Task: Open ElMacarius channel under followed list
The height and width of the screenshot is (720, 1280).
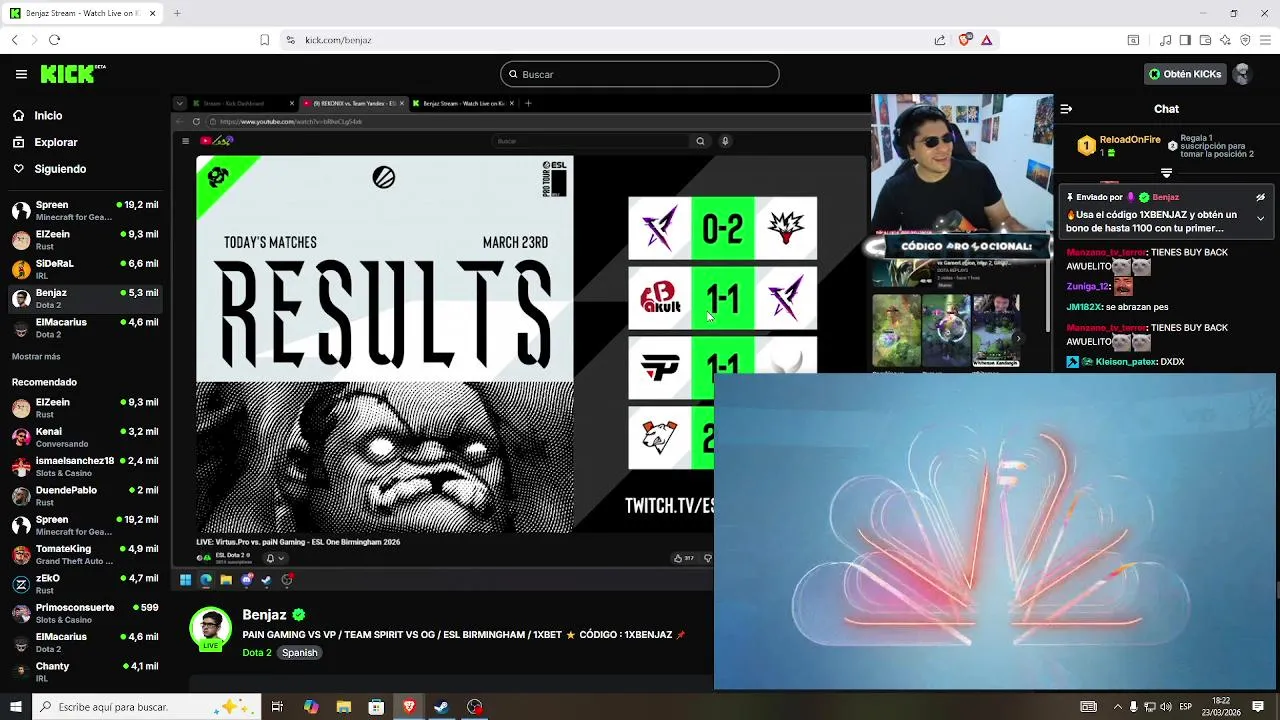Action: click(x=85, y=328)
